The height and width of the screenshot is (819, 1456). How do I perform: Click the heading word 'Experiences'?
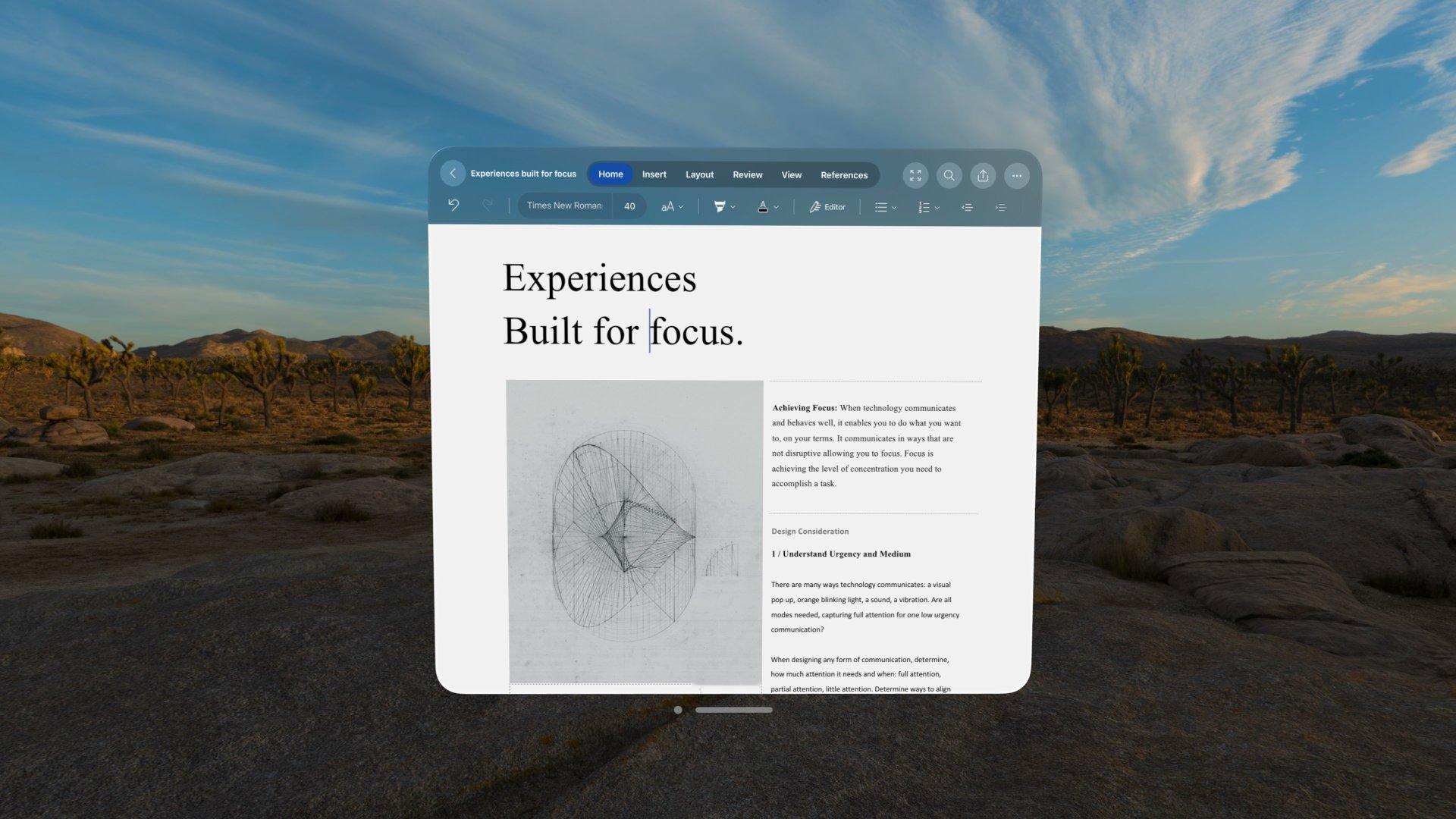coord(599,278)
